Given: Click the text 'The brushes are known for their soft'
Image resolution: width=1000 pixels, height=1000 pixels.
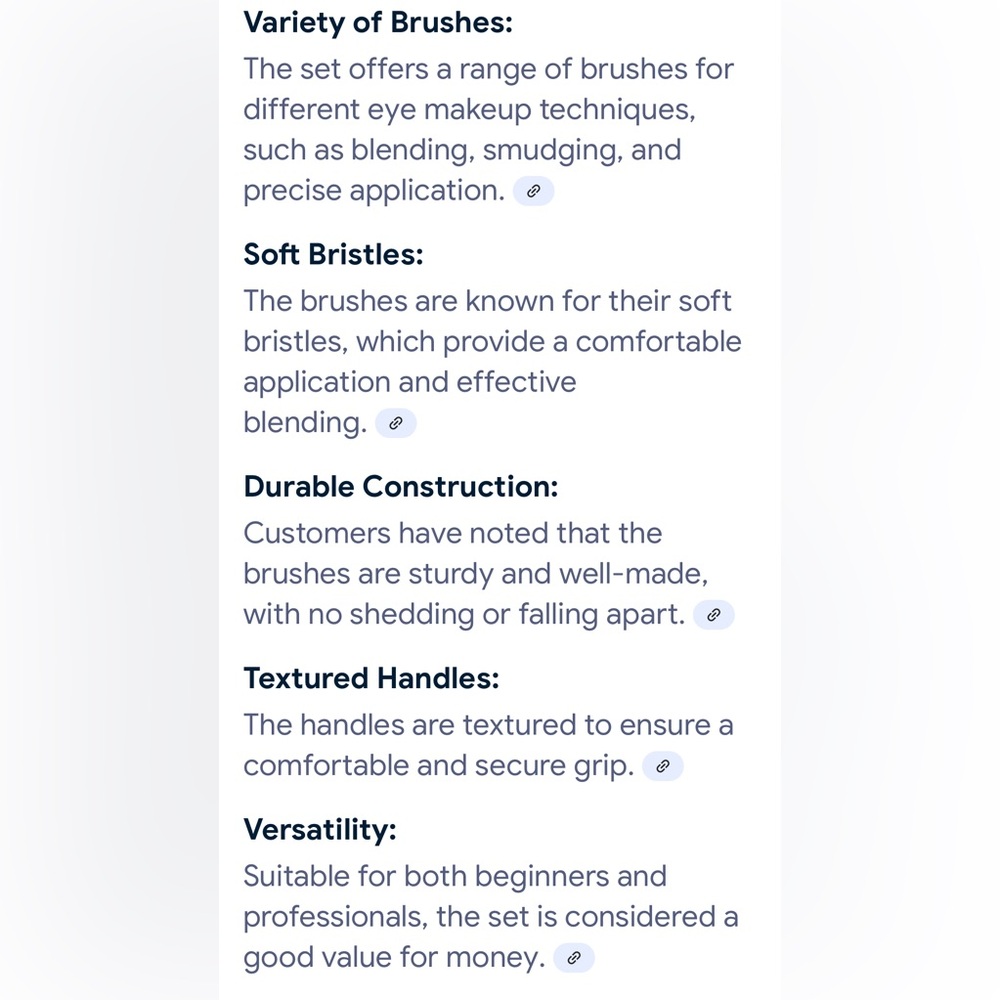Looking at the screenshot, I should point(487,301).
